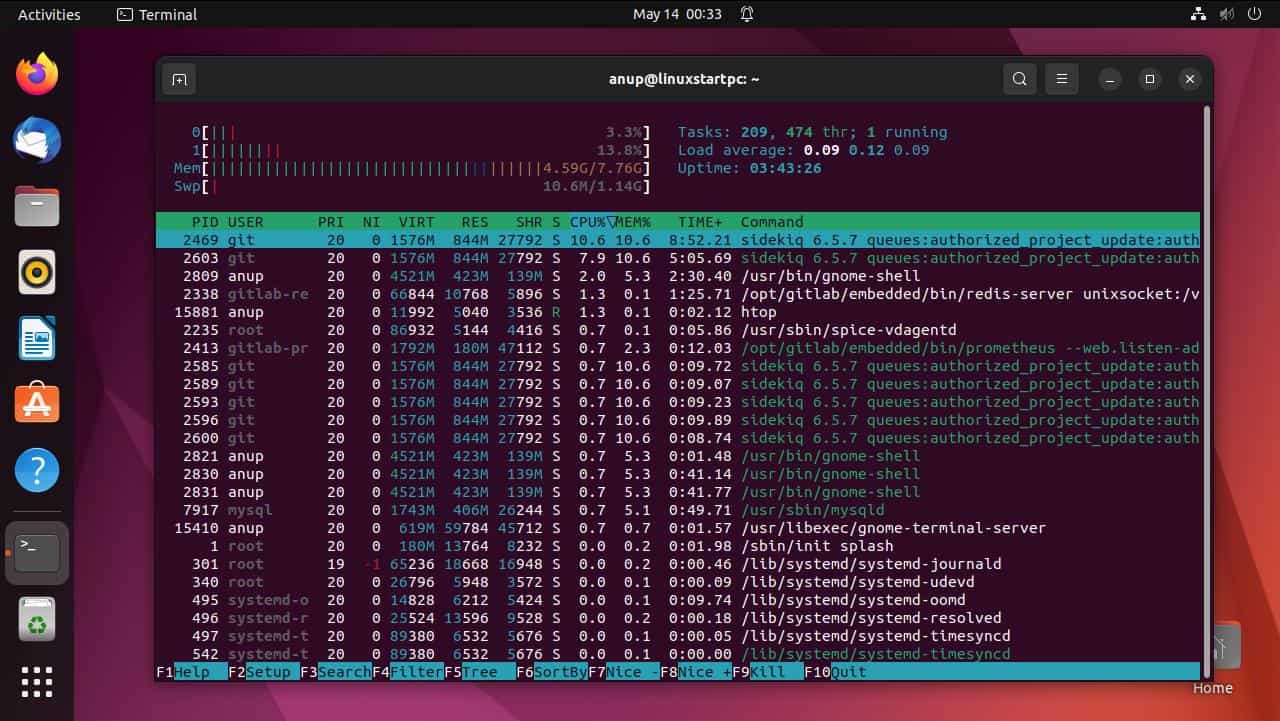Click the network status icon in top bar
1280x721 pixels.
coord(1199,14)
